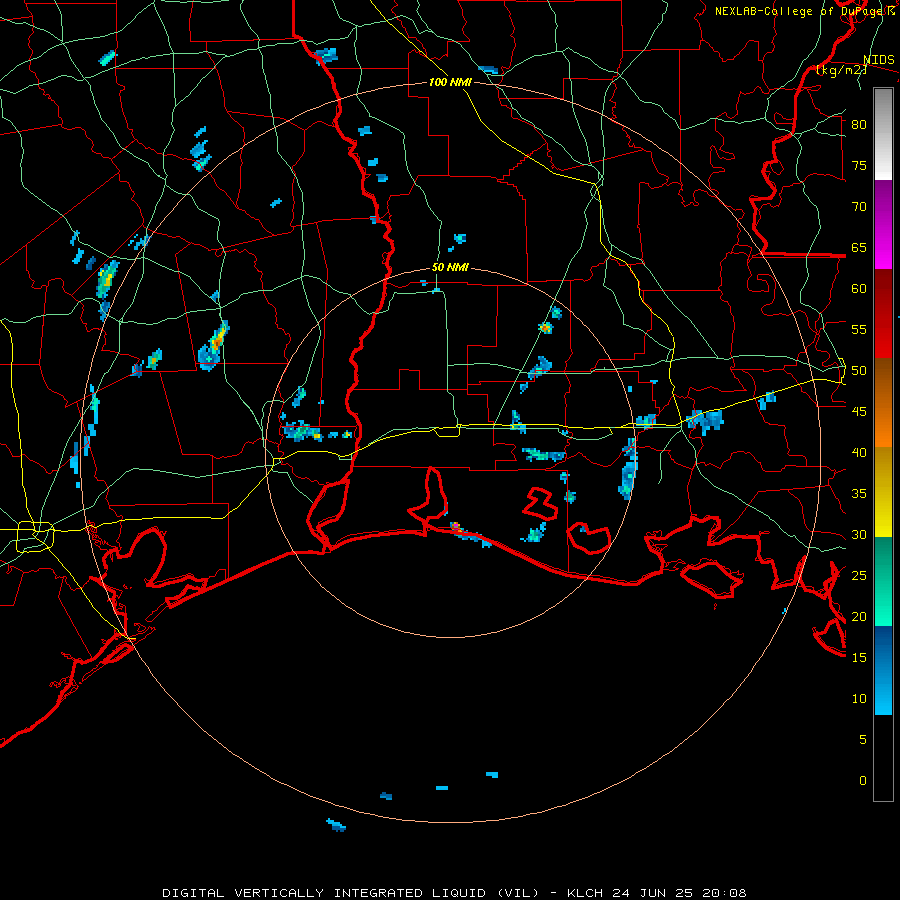The image size is (900, 900).
Task: Click the 65 value on the scale
Action: (859, 247)
